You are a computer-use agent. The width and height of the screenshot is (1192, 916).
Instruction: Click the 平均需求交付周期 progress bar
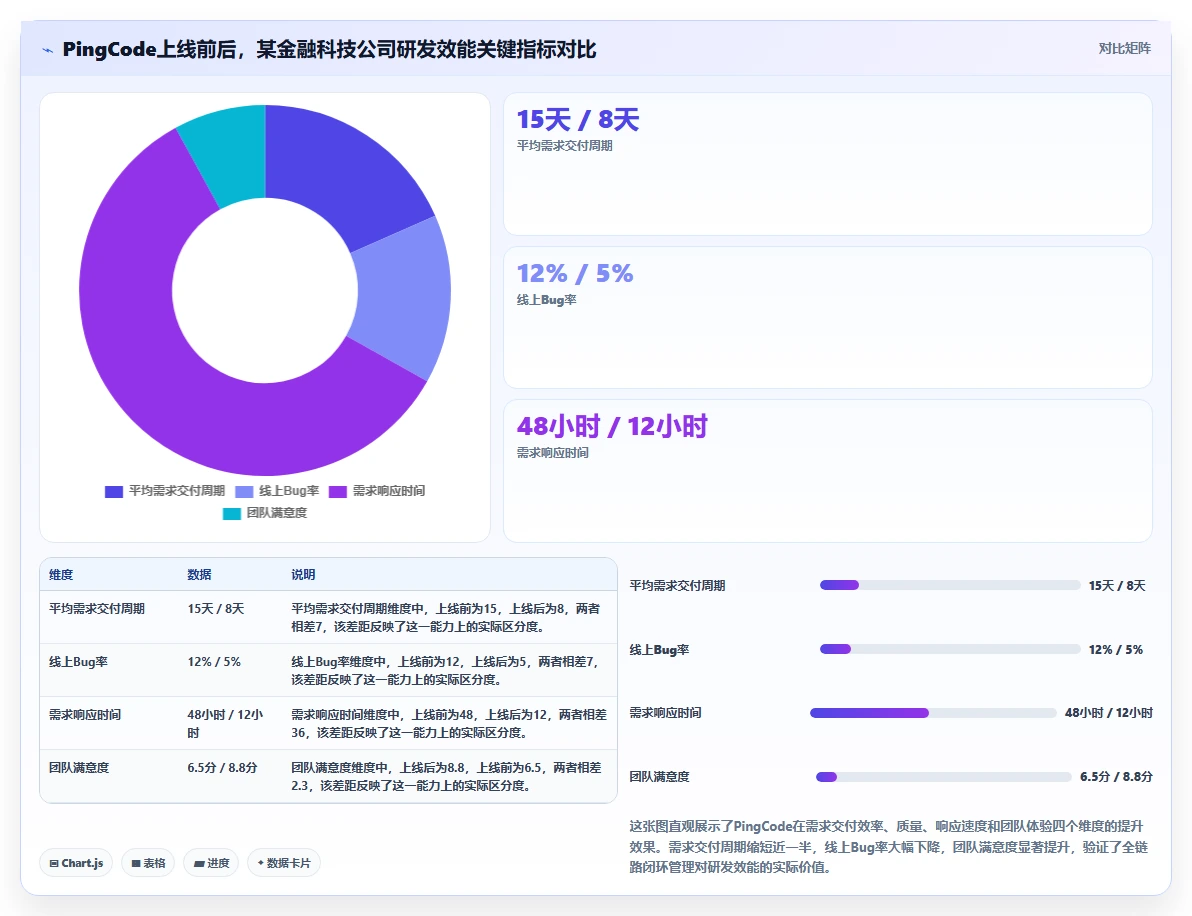pos(949,585)
